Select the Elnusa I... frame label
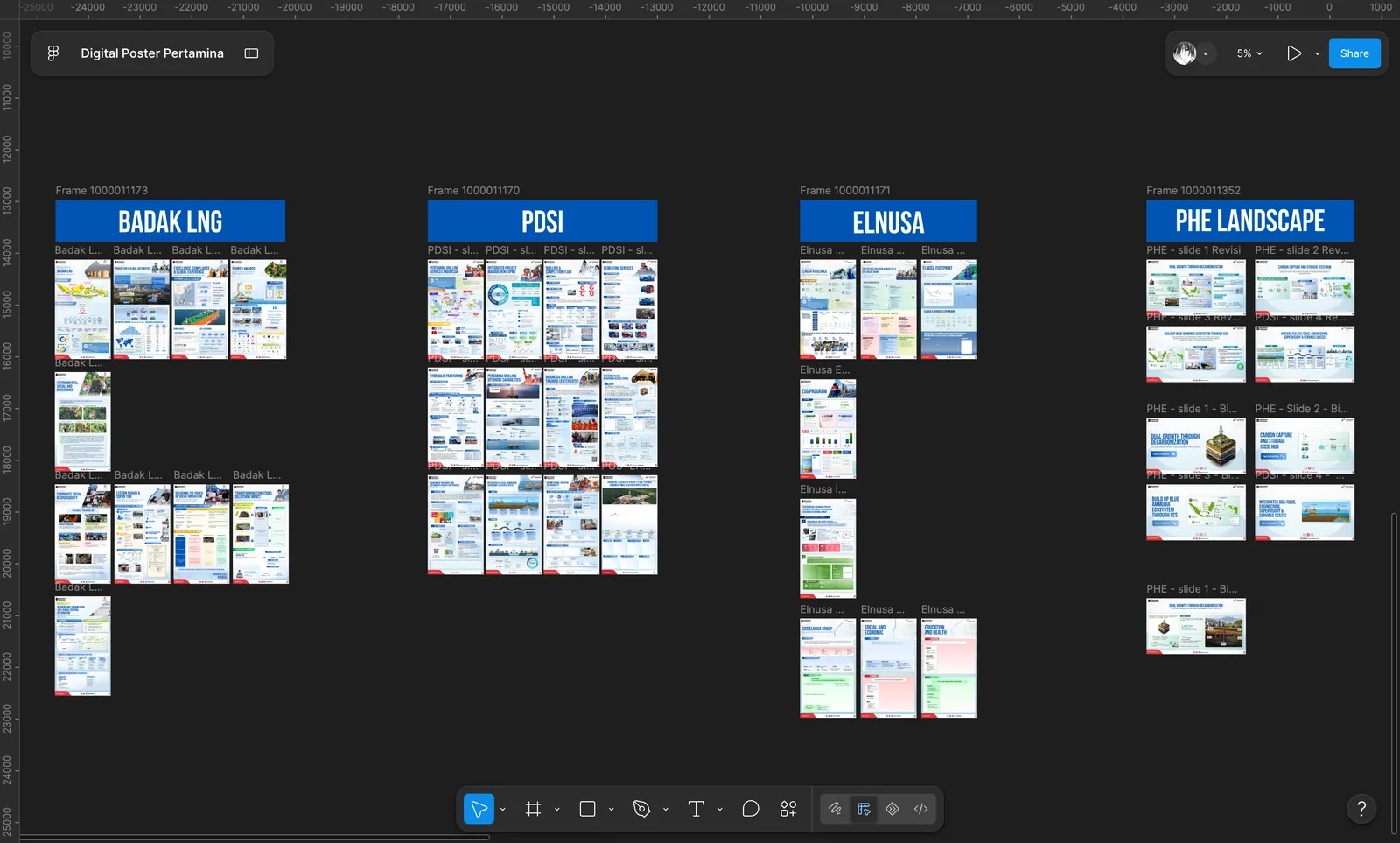The height and width of the screenshot is (843, 1400). (x=823, y=490)
